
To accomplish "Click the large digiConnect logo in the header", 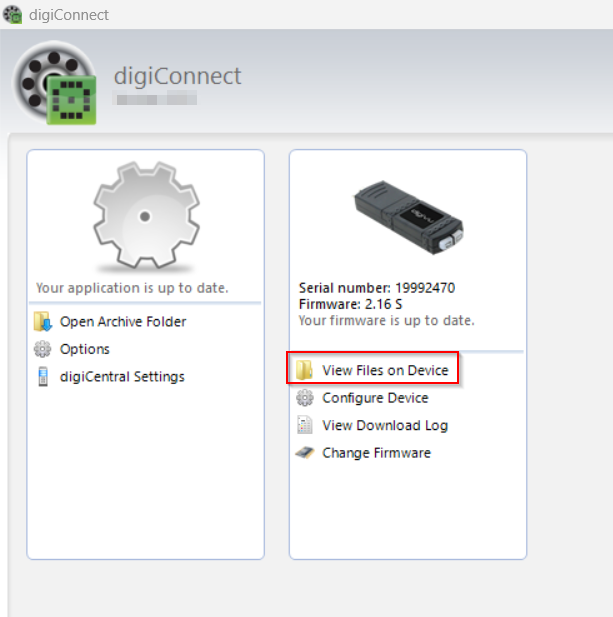I will (x=54, y=83).
